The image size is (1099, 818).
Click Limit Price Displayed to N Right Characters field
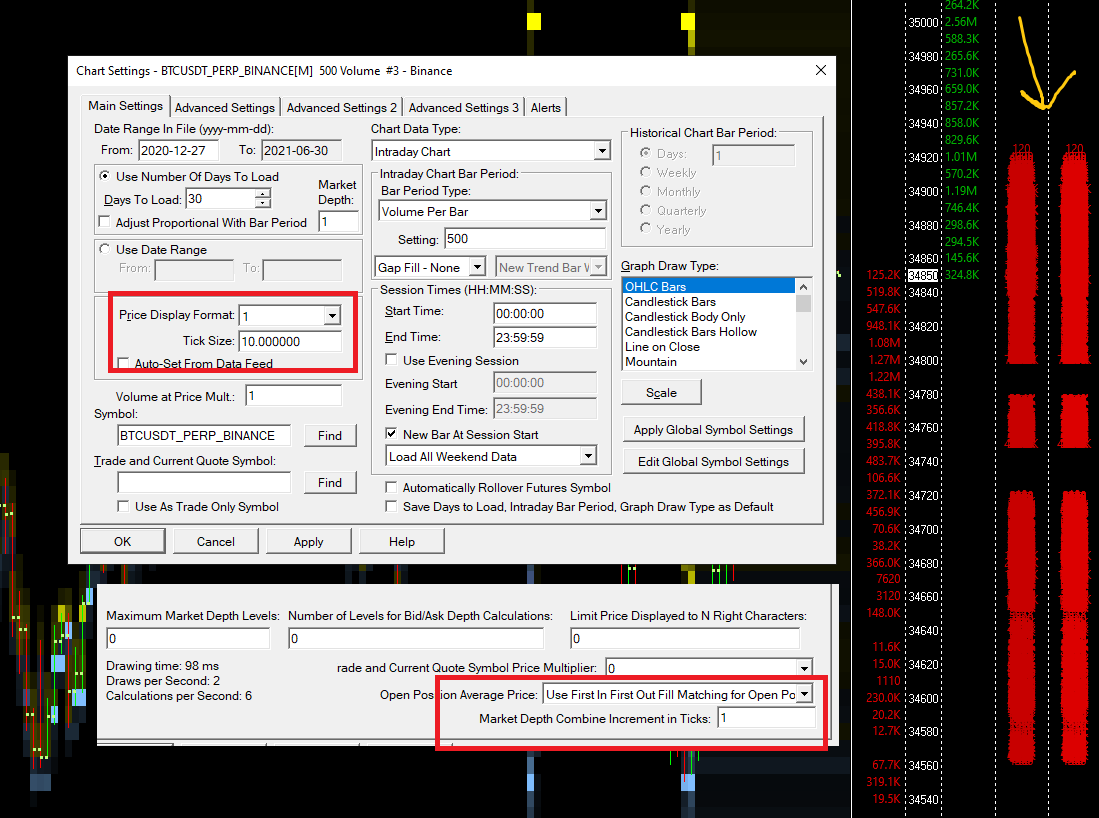[x=685, y=638]
